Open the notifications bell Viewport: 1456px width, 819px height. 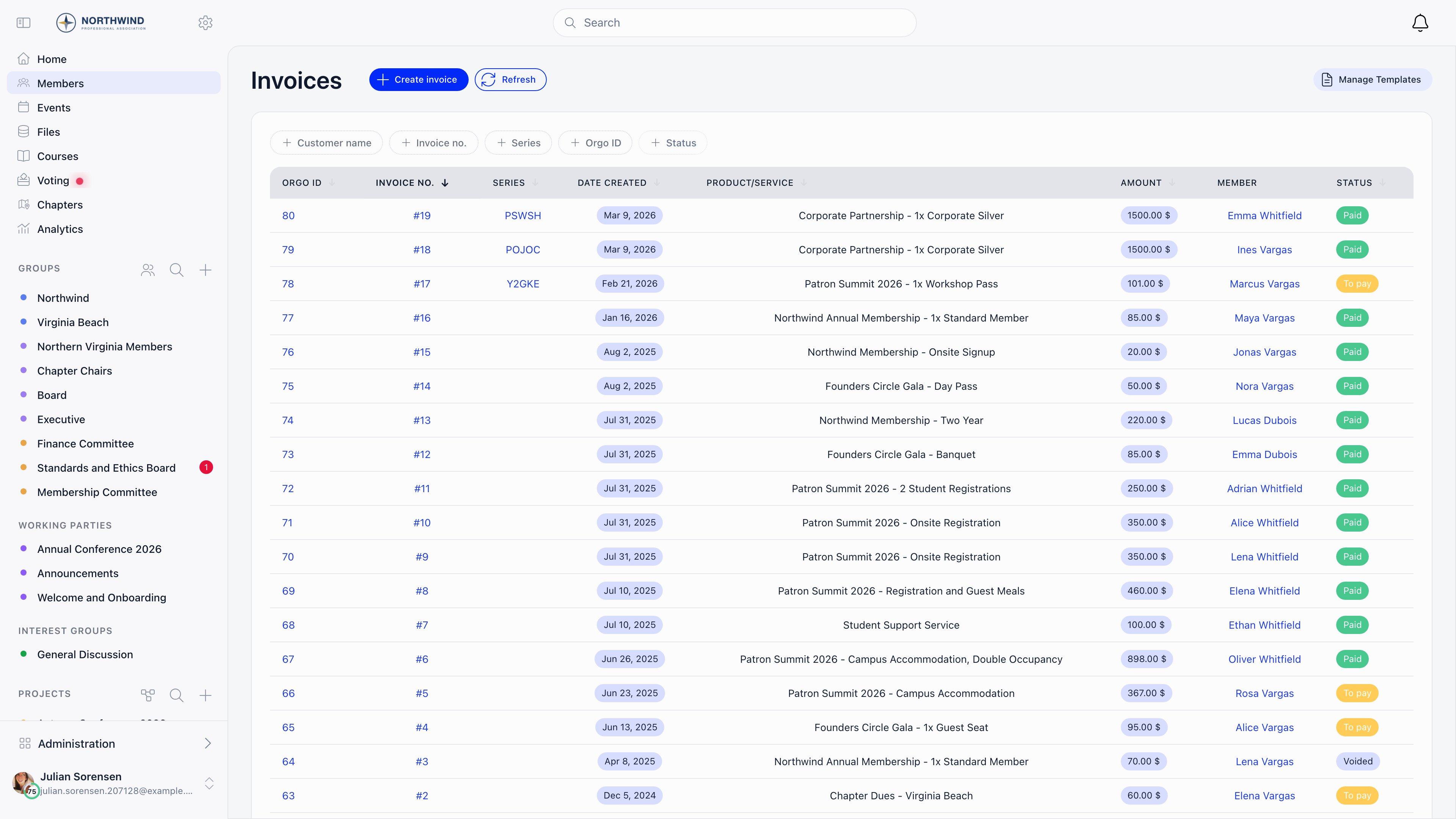pos(1420,23)
